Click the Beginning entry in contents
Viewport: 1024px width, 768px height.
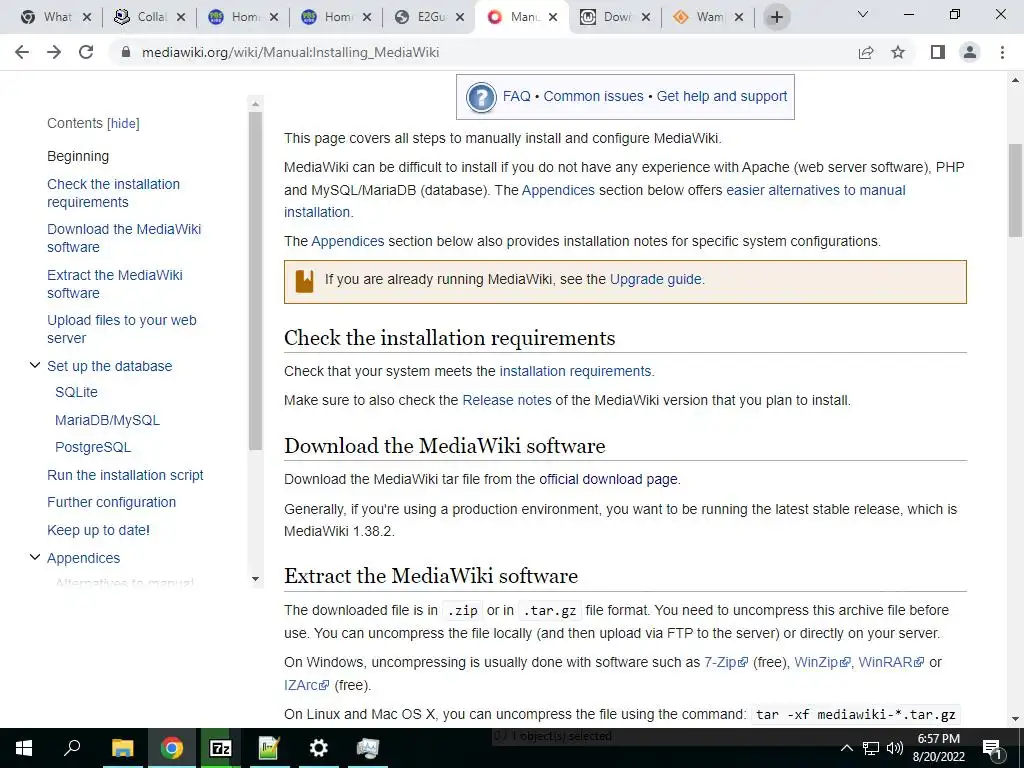tap(78, 157)
